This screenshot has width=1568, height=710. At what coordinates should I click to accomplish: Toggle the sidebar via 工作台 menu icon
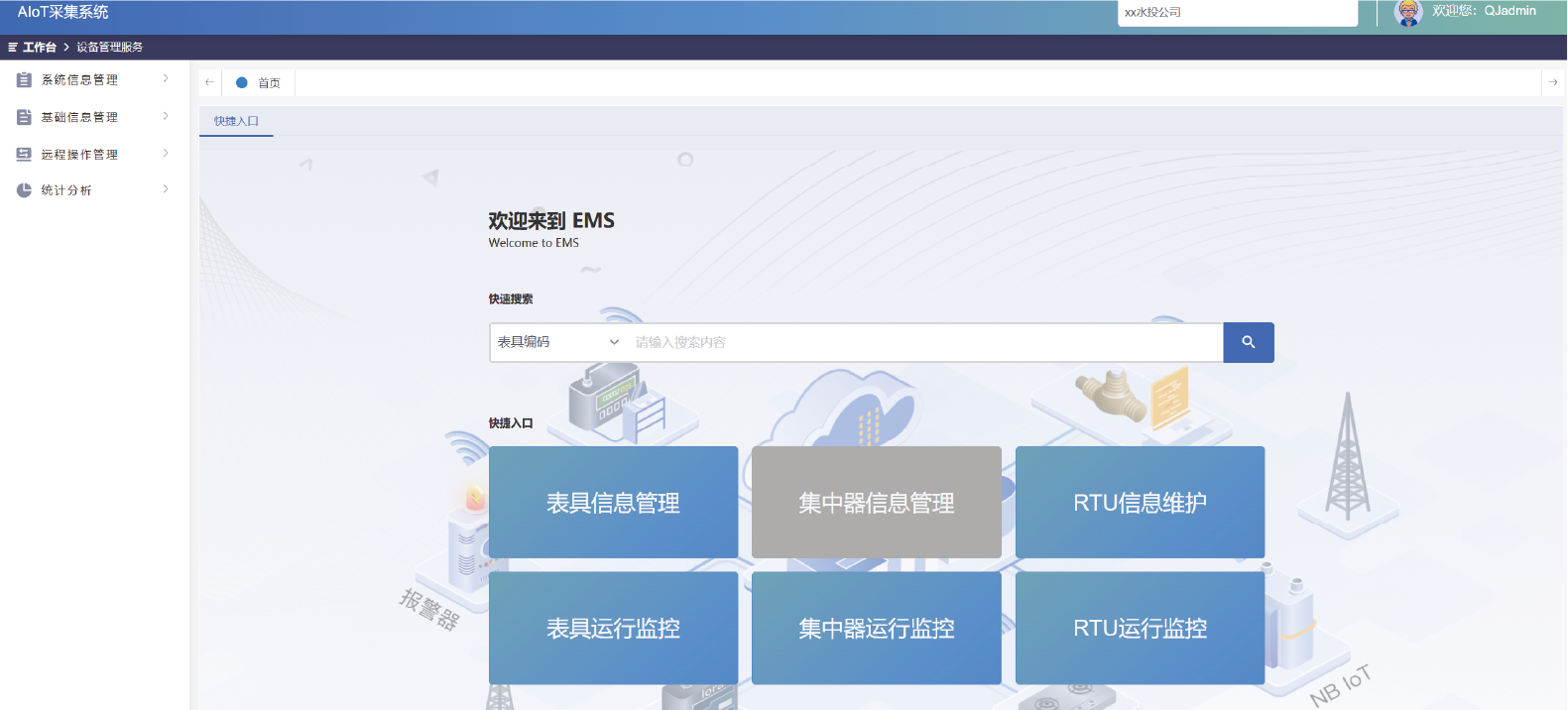point(13,47)
